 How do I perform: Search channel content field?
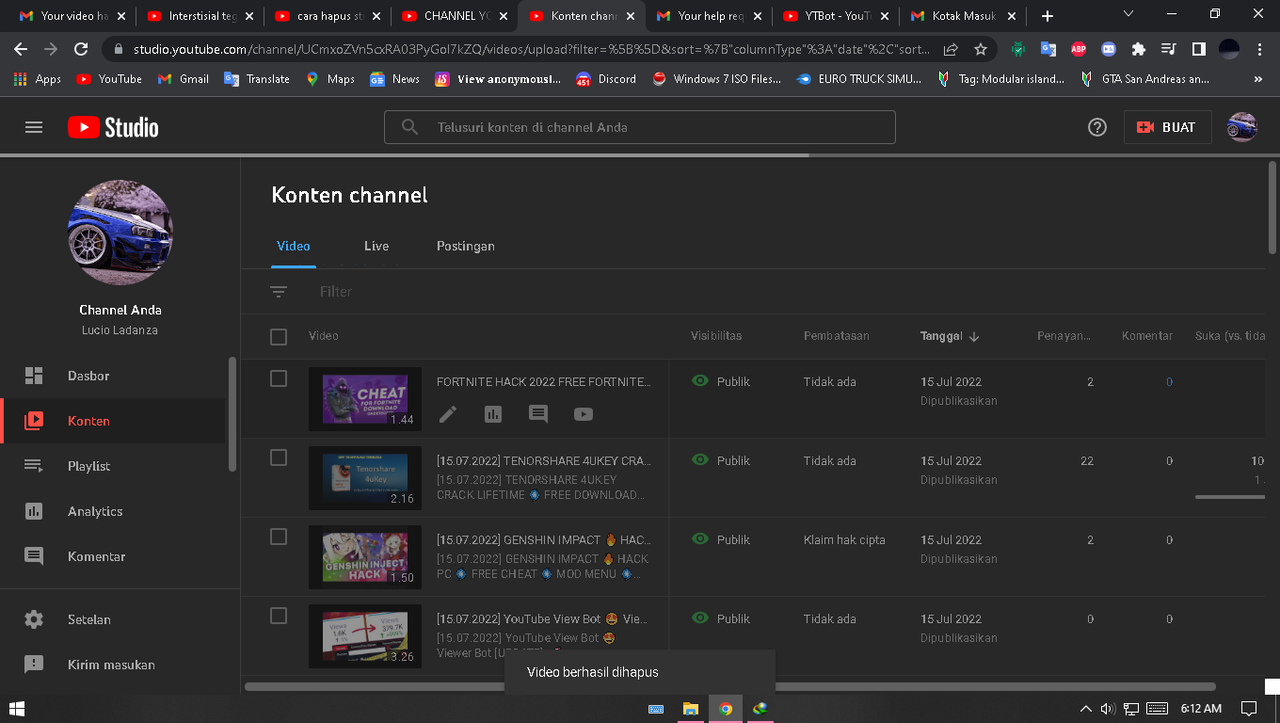tap(640, 127)
